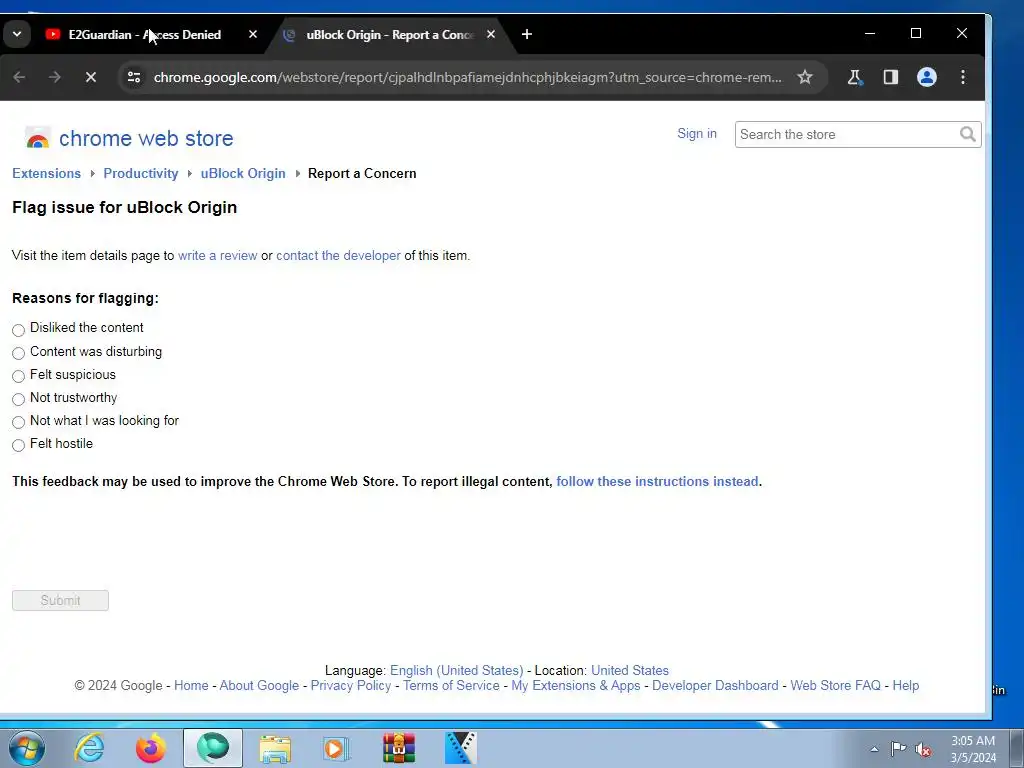The height and width of the screenshot is (768, 1024).
Task: Change language via English (United States) link
Action: point(456,671)
